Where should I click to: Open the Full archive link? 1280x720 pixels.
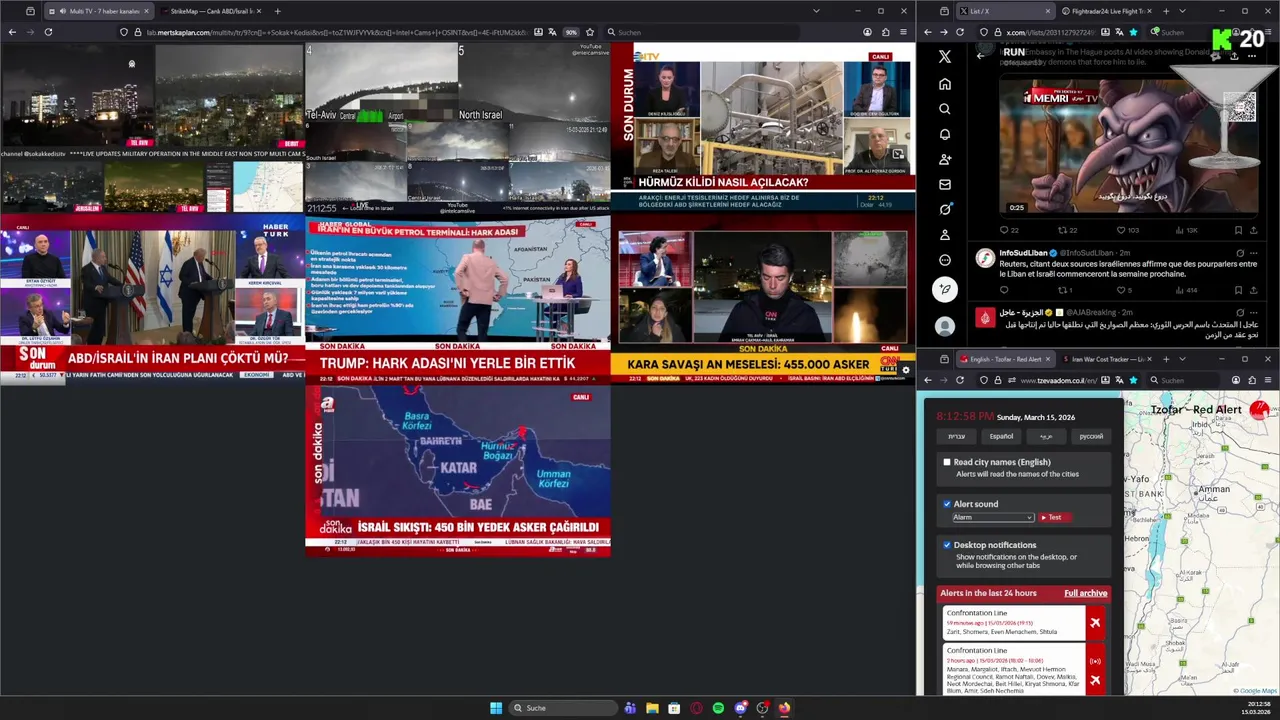(x=1085, y=593)
